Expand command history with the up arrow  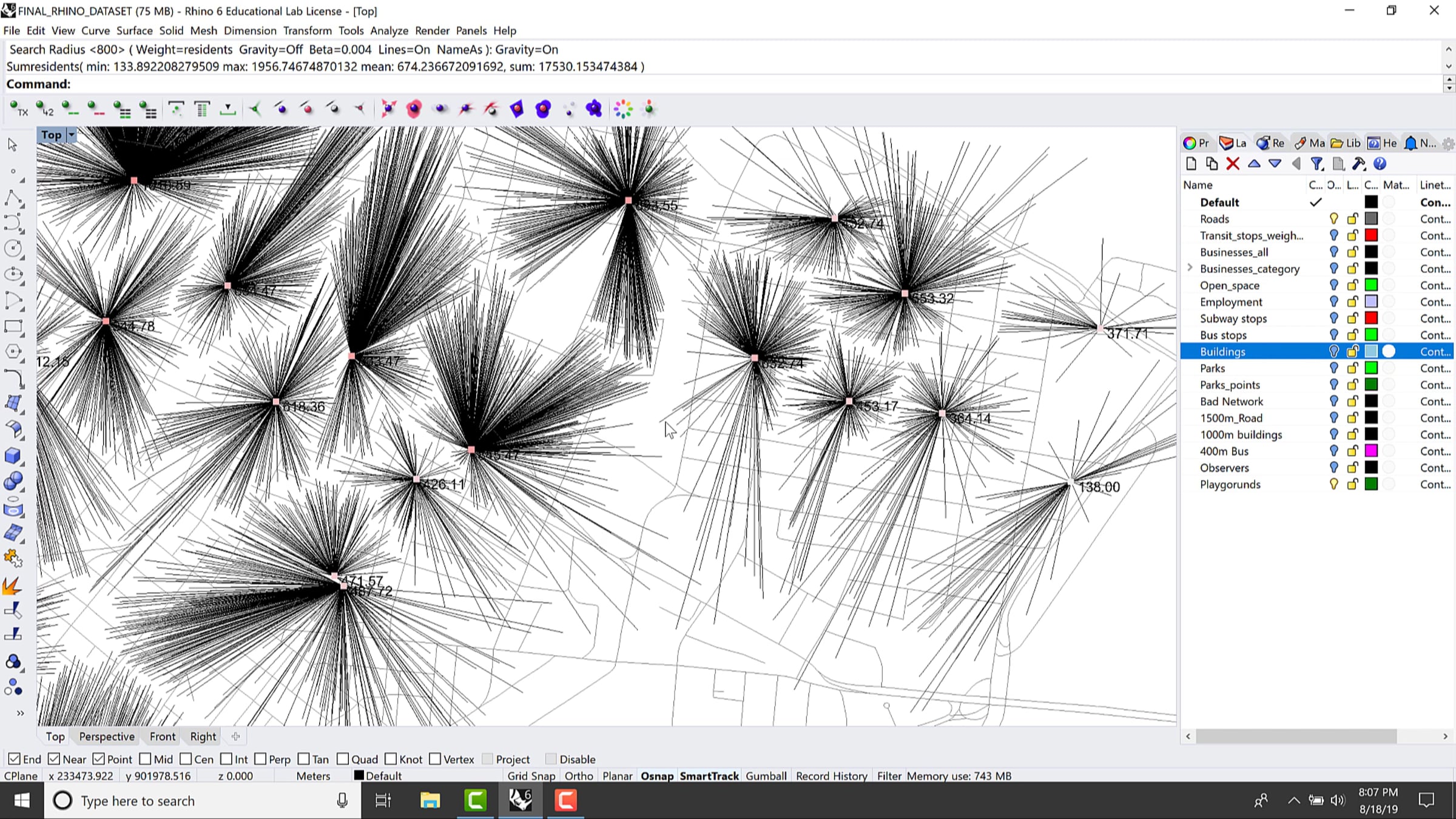coord(1449,50)
